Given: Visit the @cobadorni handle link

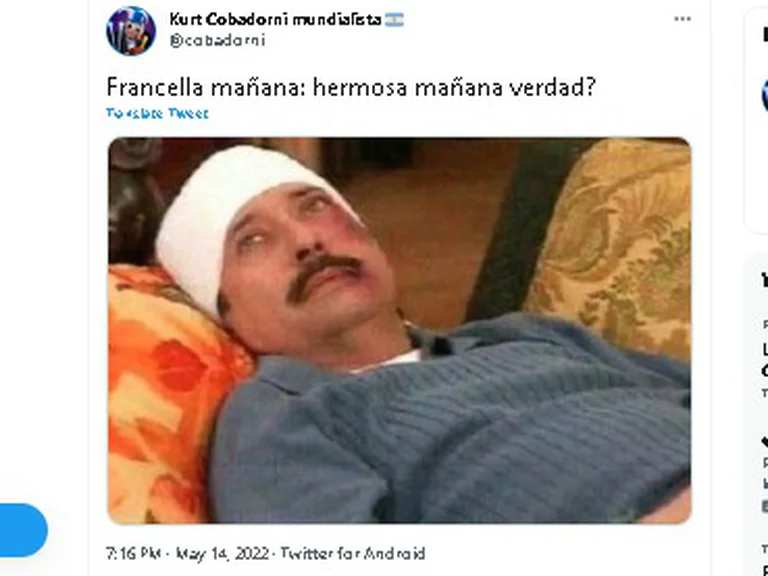Looking at the screenshot, I should (x=217, y=40).
